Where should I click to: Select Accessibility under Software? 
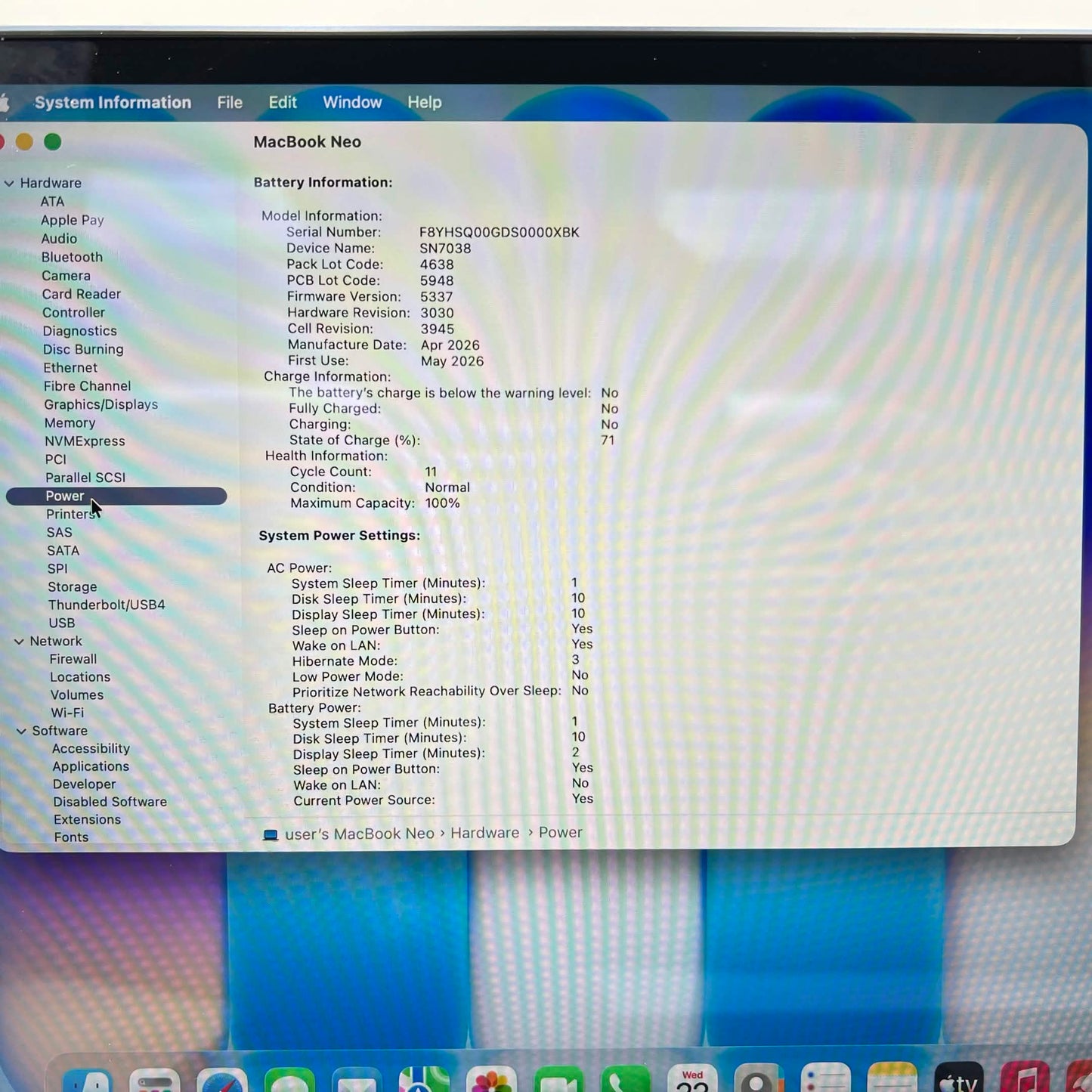[x=91, y=749]
